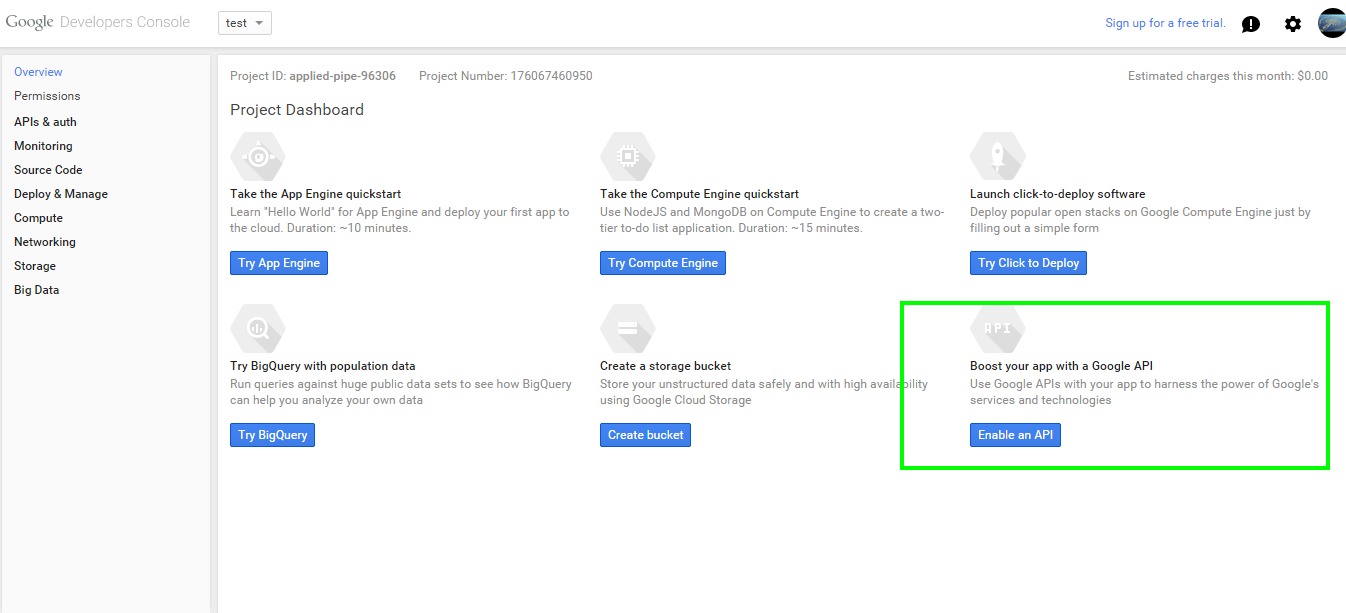1346x613 pixels.
Task: Open Permissions in the sidebar
Action: point(47,96)
